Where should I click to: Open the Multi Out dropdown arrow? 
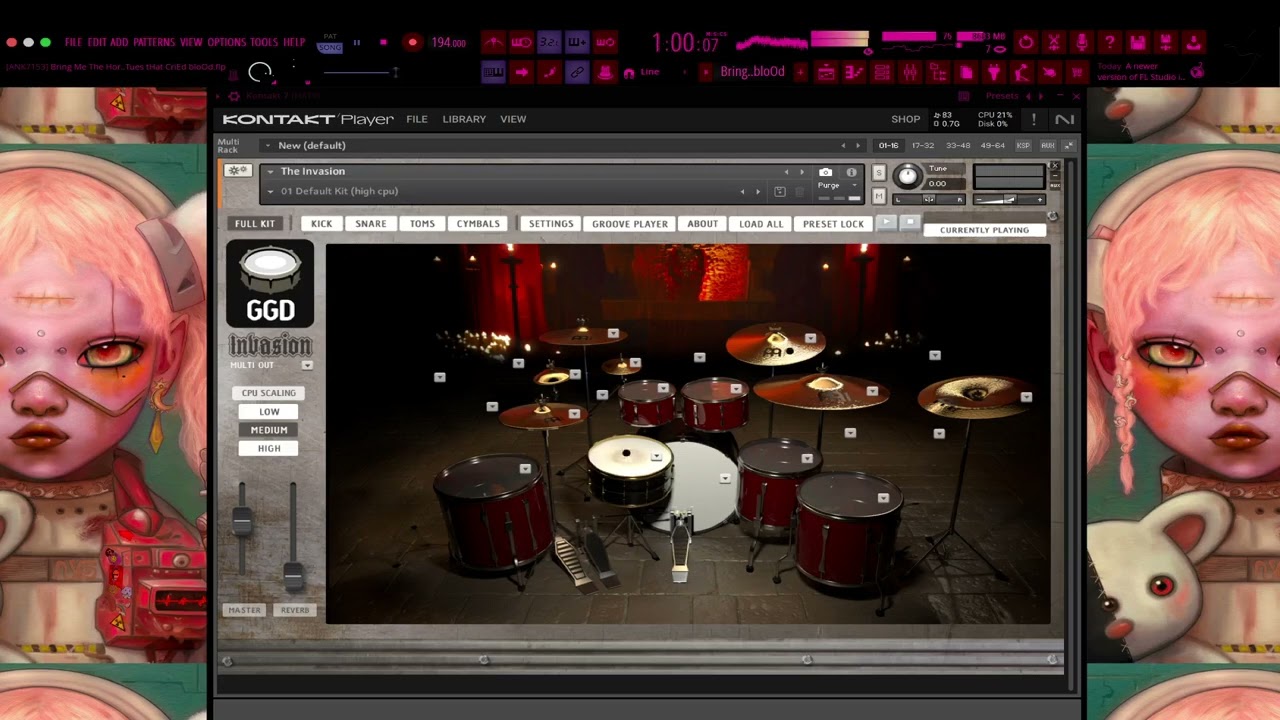click(307, 365)
